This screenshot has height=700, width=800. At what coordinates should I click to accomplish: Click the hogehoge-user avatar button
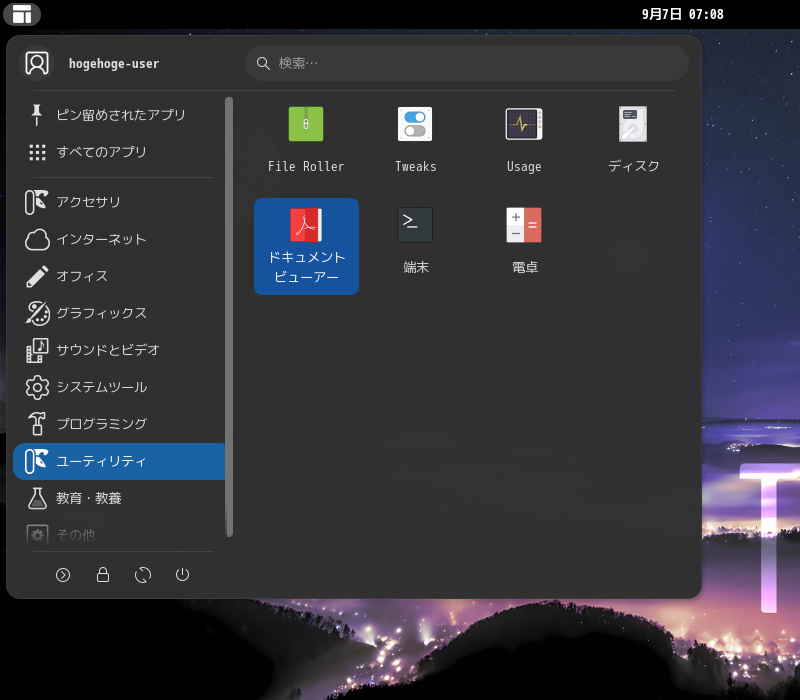(37, 63)
